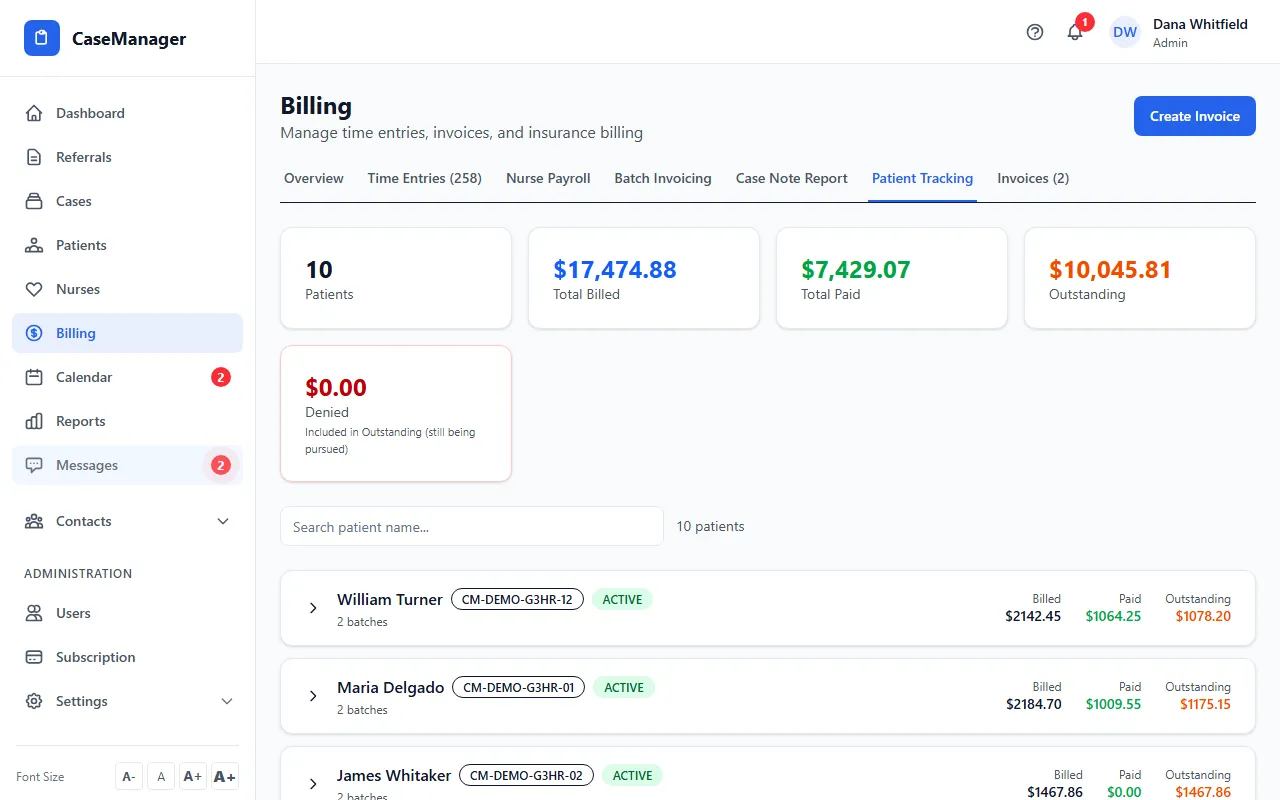Screen dimensions: 1280x800
Task: Expand William Turner patient row
Action: pos(313,608)
